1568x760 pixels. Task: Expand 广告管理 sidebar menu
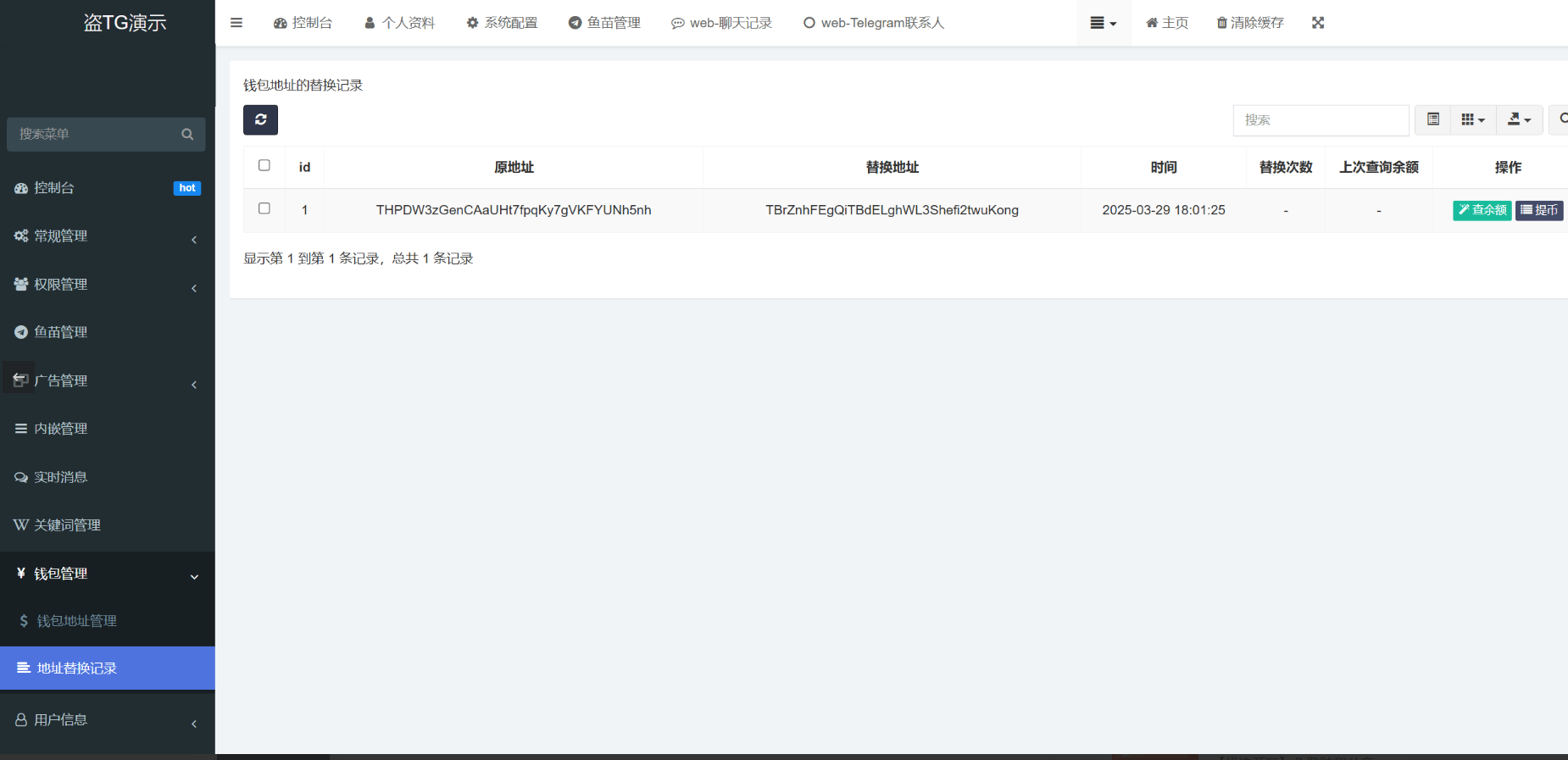(107, 381)
